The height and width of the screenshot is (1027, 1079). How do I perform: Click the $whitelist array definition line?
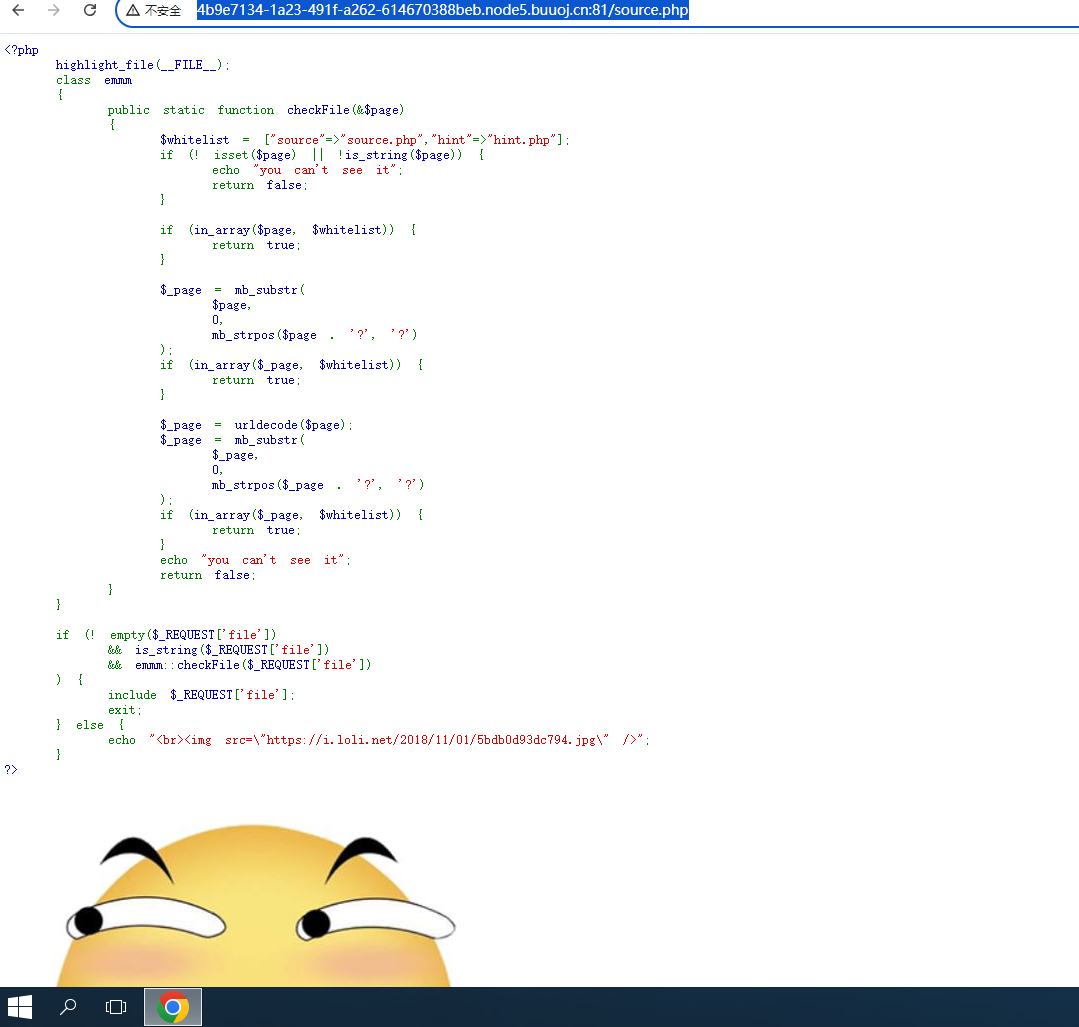click(365, 140)
